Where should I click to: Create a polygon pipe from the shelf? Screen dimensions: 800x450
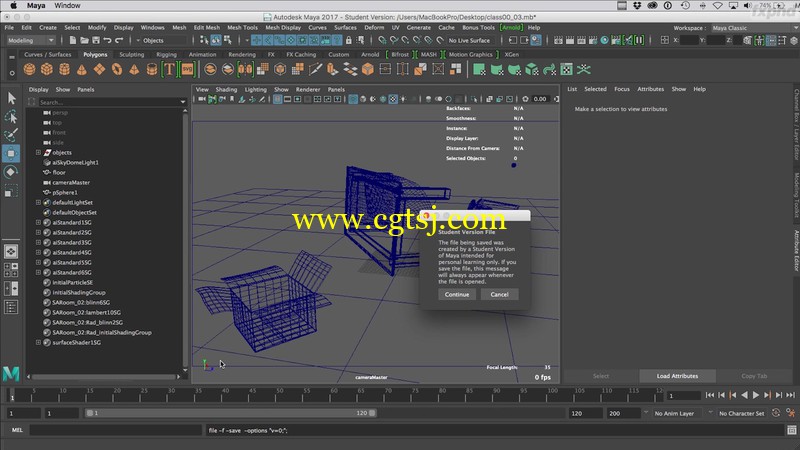coord(152,69)
